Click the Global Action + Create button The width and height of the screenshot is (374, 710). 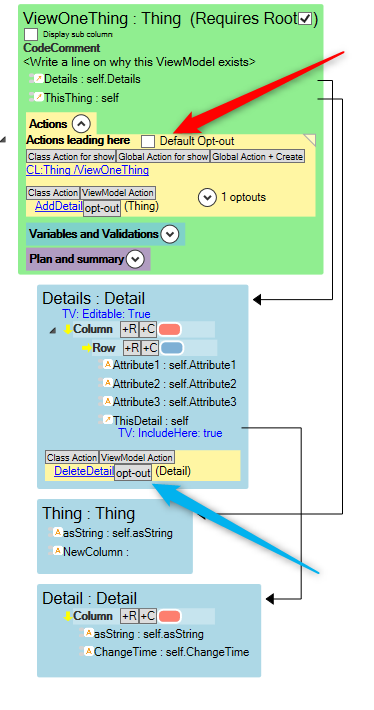click(258, 157)
